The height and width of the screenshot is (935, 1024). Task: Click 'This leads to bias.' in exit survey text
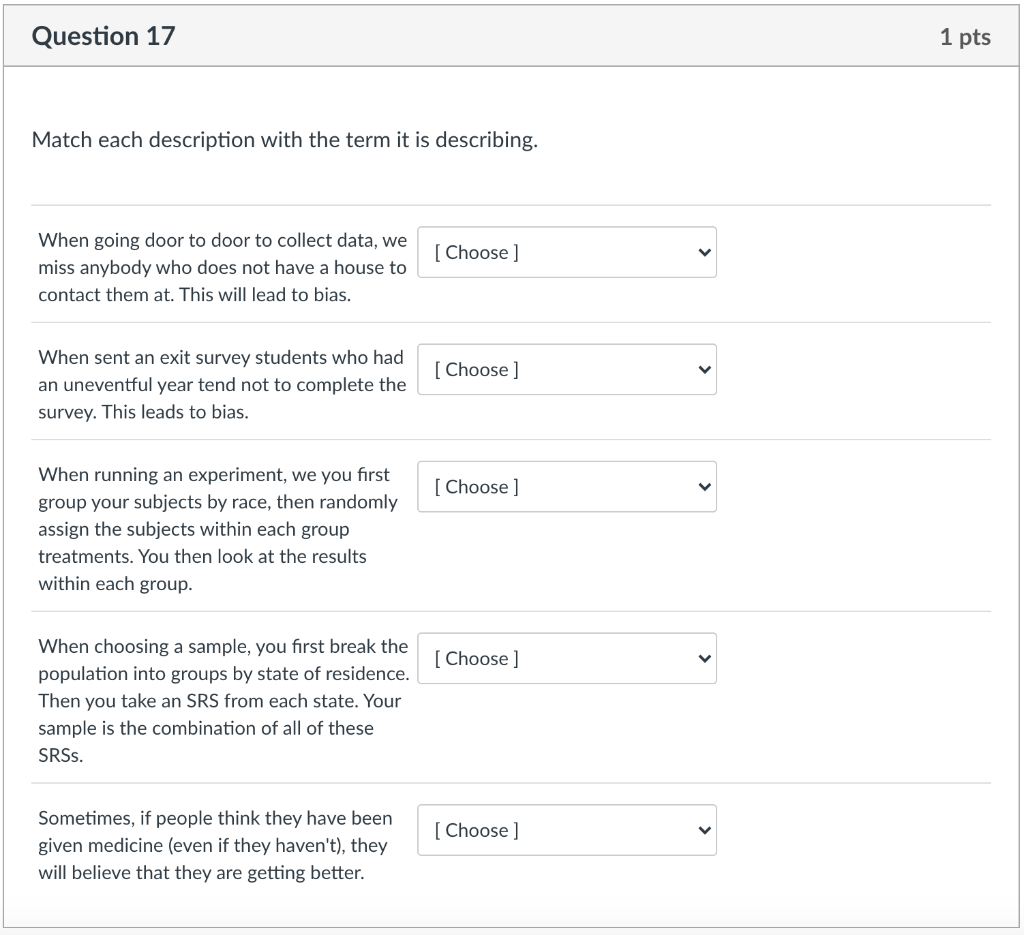tap(175, 412)
